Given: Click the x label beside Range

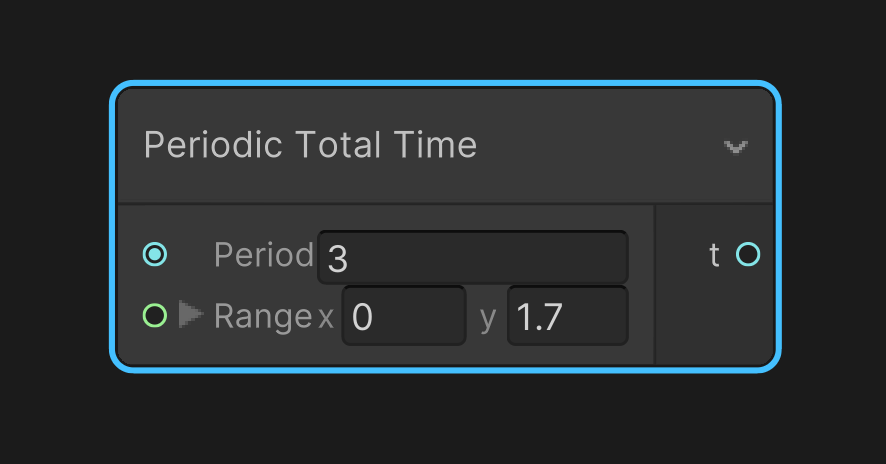Looking at the screenshot, I should point(326,318).
